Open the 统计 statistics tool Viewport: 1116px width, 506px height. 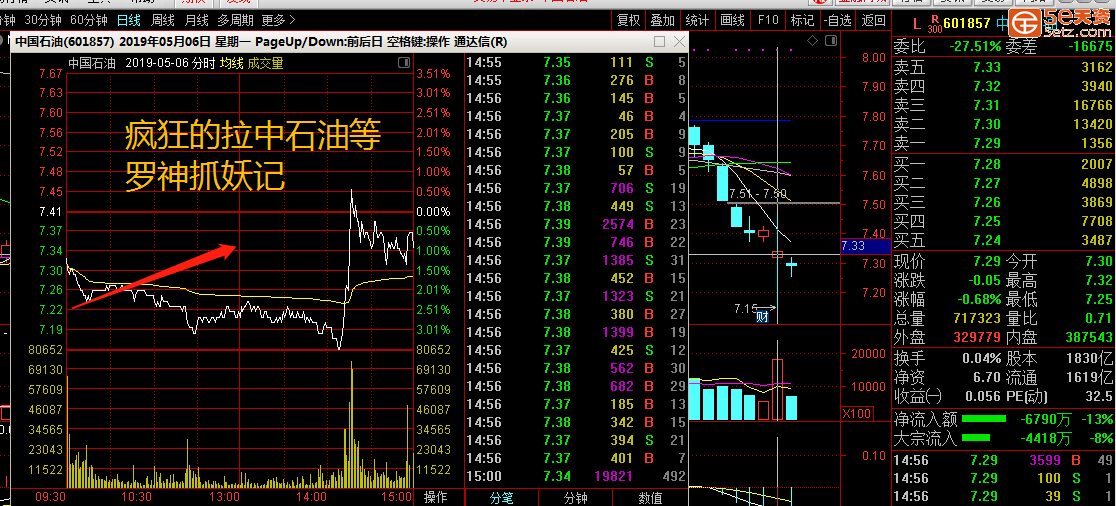(x=697, y=20)
